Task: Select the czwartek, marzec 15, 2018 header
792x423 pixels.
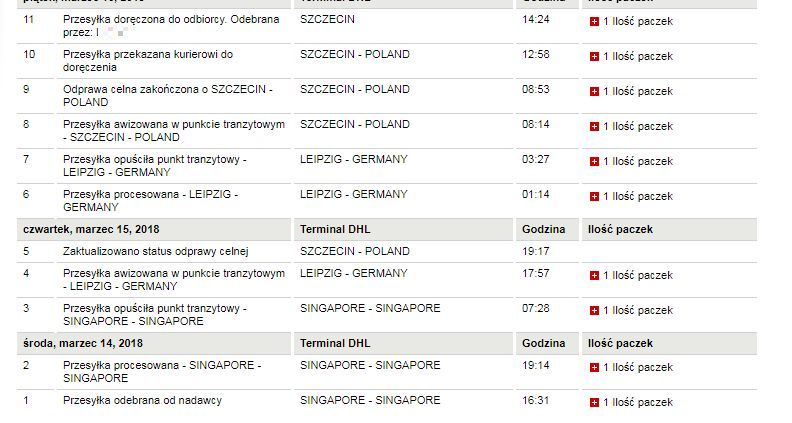Action: [x=91, y=229]
